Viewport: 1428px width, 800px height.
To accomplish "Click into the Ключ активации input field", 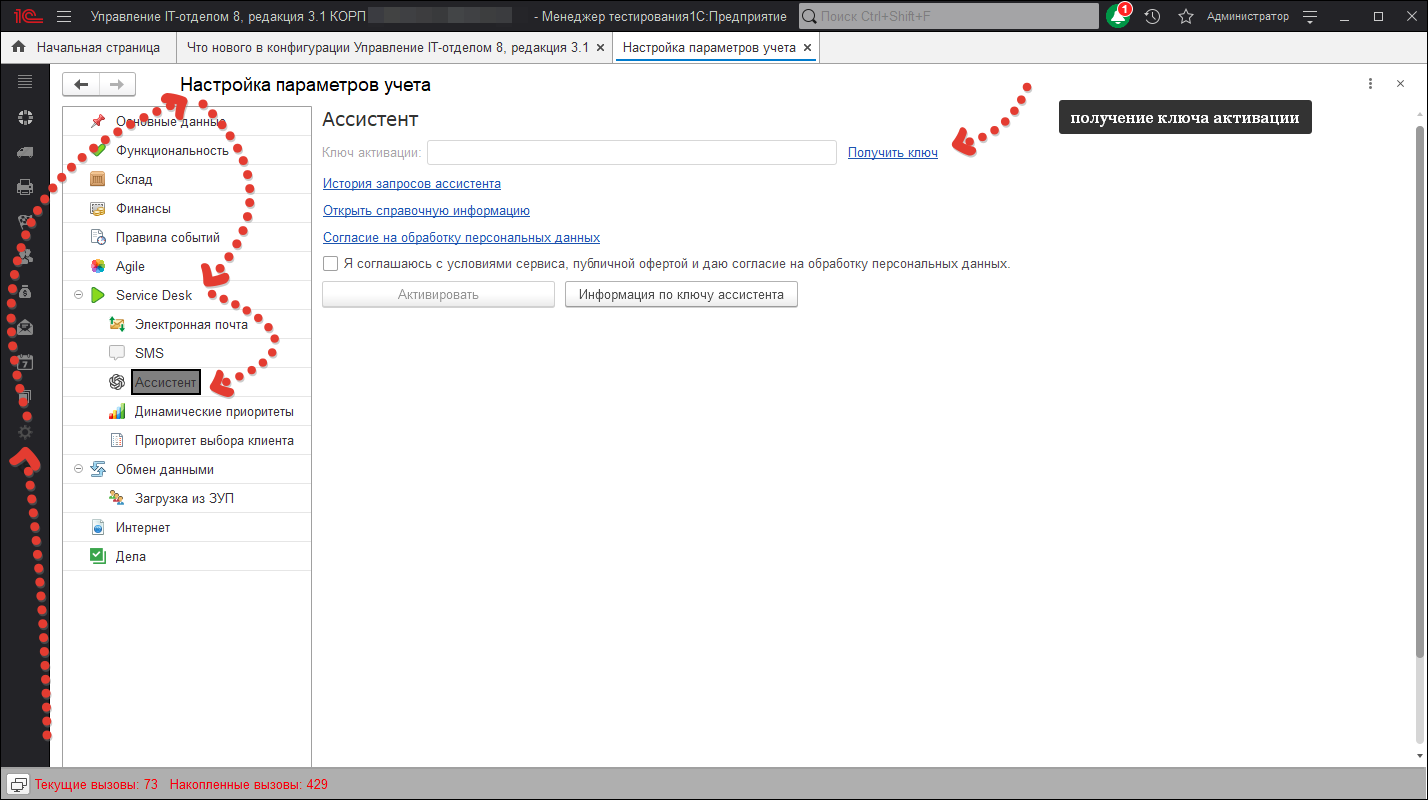I will tap(631, 152).
